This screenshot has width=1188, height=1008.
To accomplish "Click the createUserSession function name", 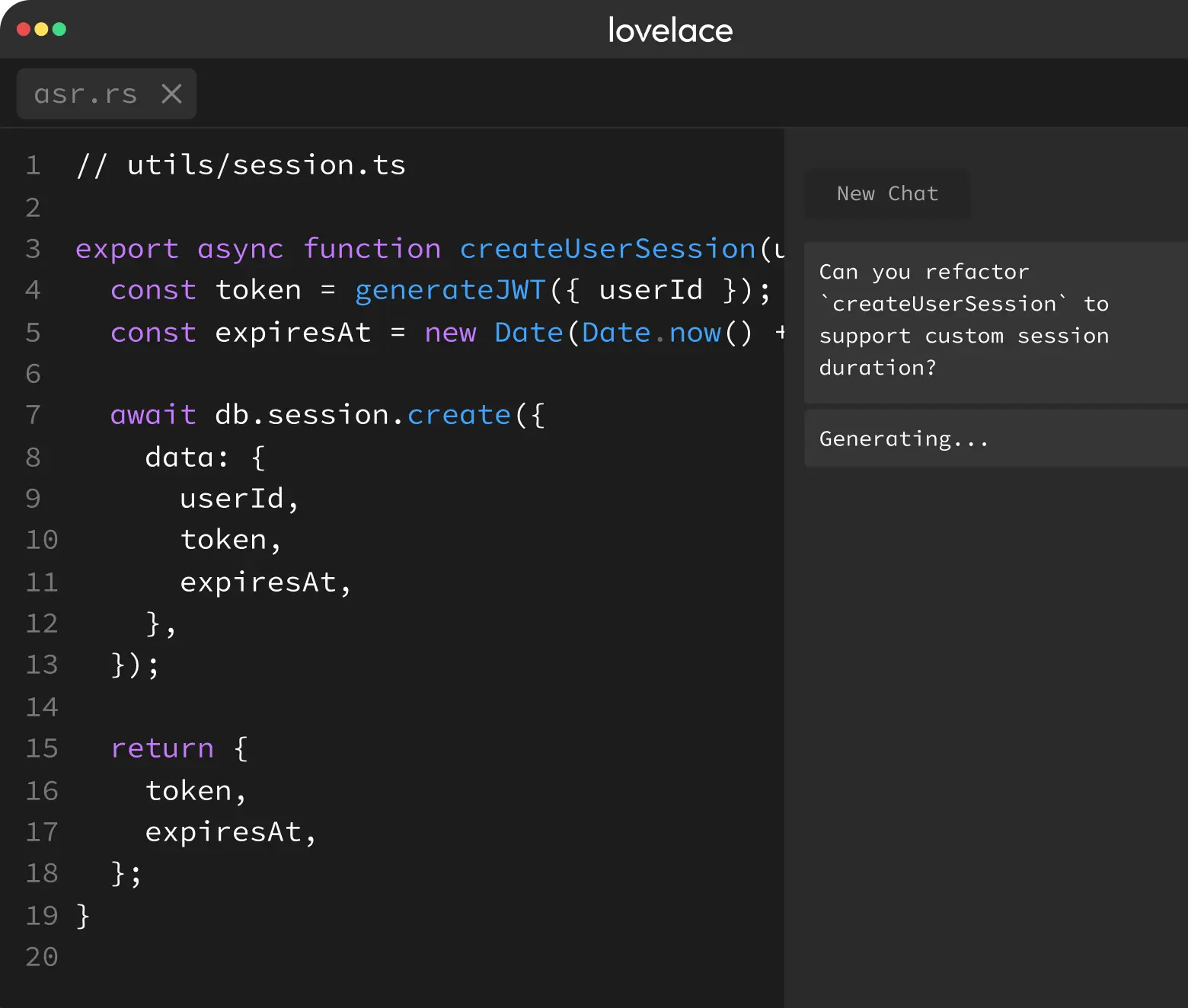I will (608, 249).
